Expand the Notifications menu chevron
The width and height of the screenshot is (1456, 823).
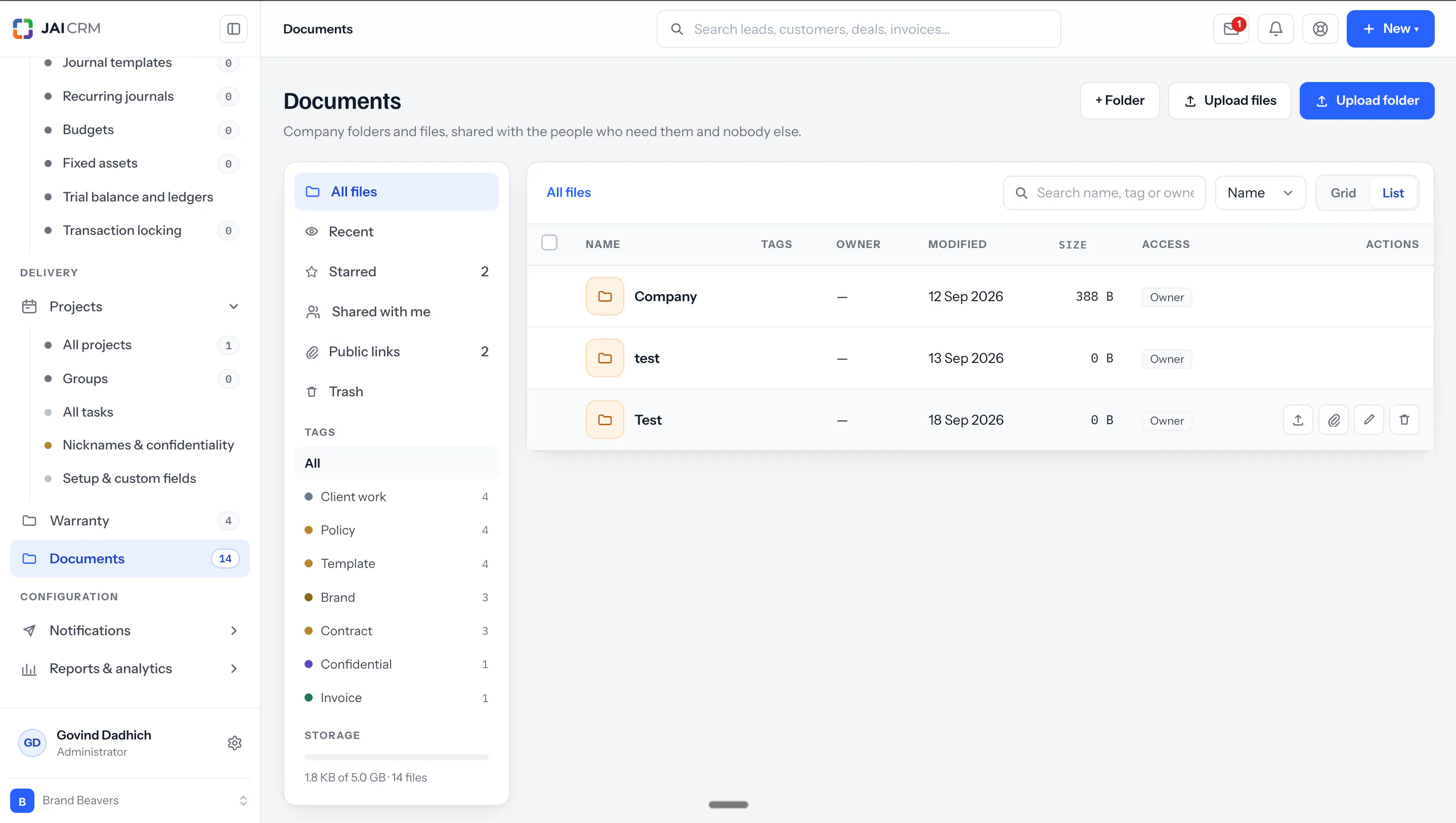(x=233, y=631)
